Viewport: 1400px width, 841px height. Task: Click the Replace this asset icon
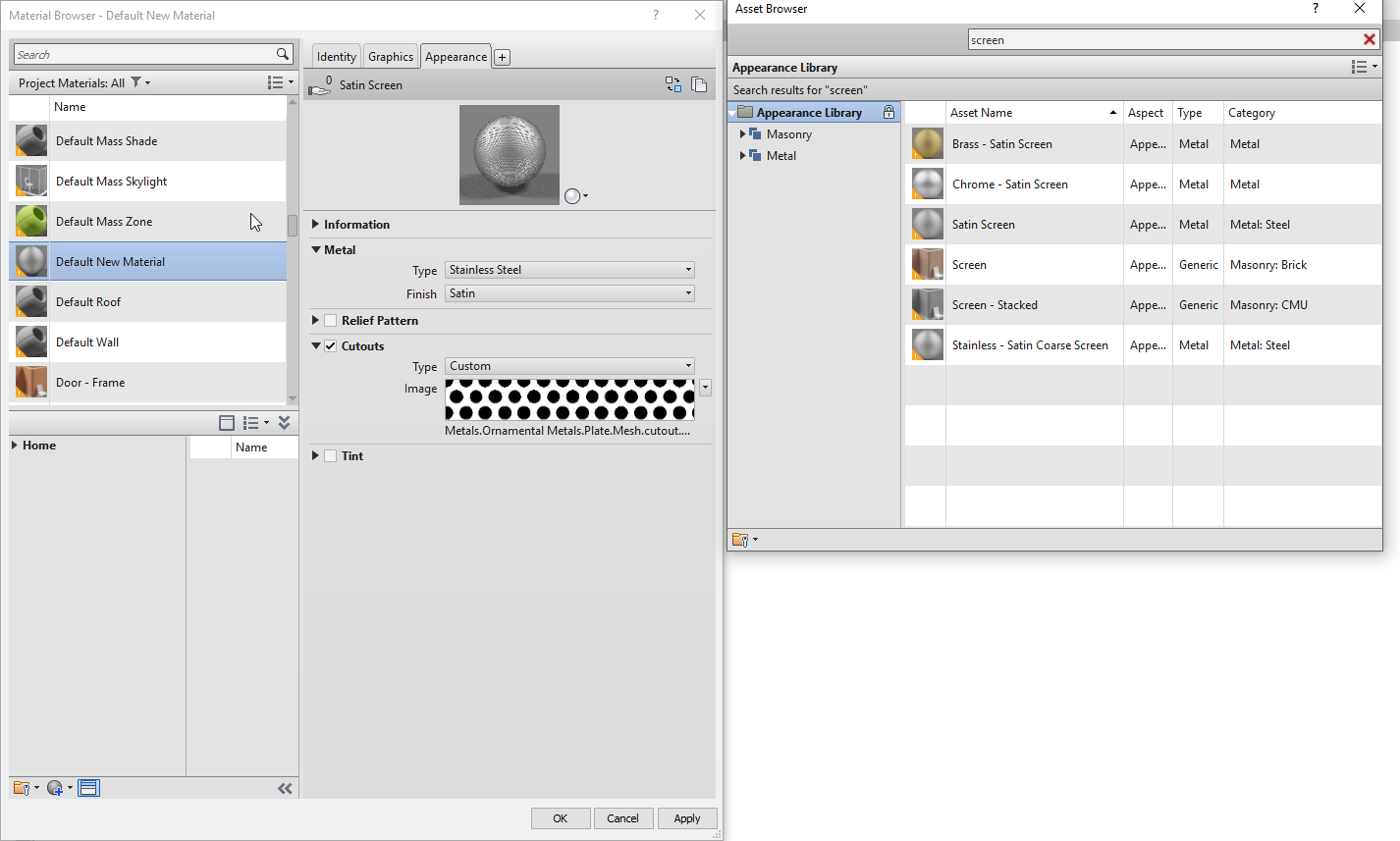(673, 84)
